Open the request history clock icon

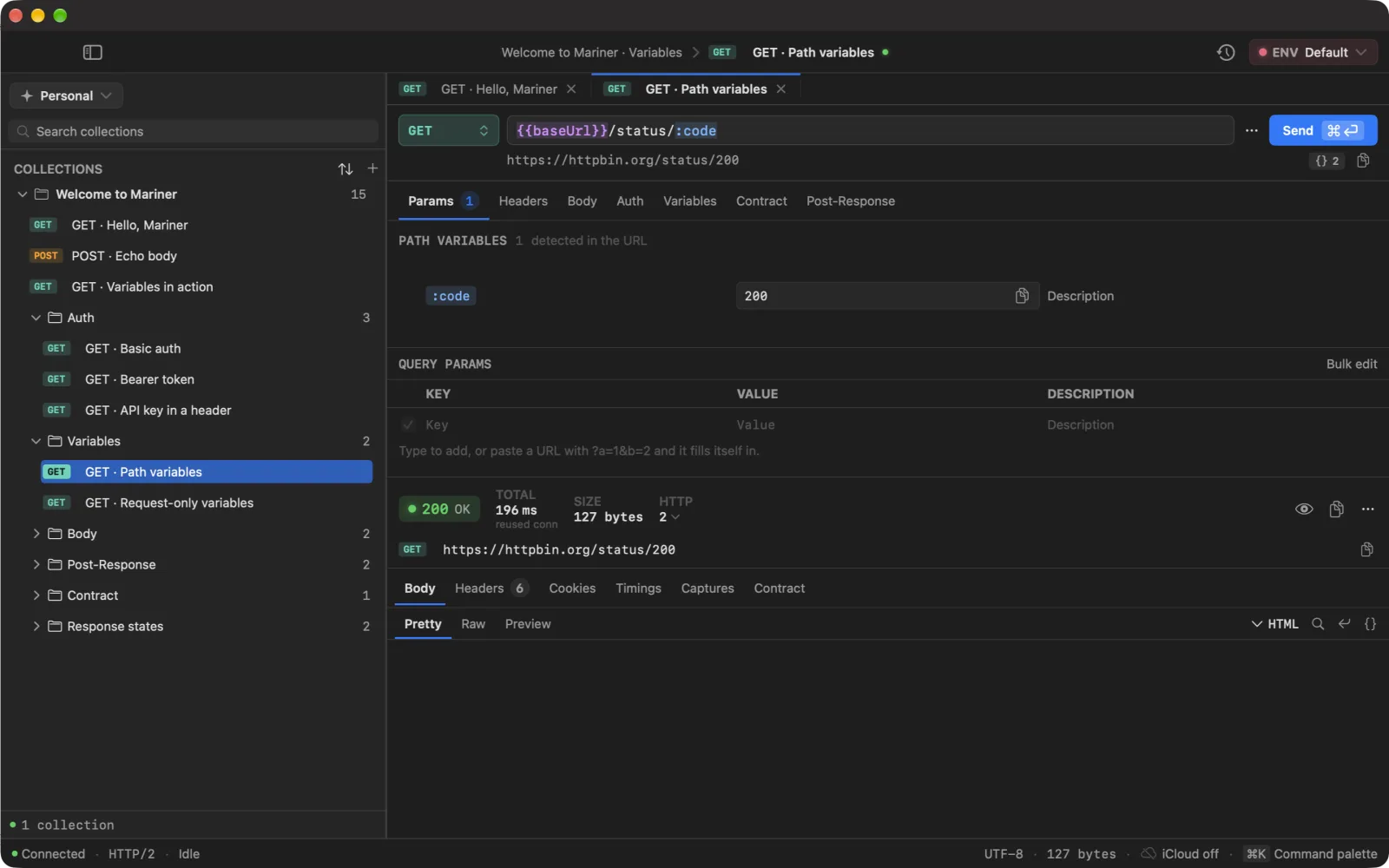click(x=1226, y=52)
